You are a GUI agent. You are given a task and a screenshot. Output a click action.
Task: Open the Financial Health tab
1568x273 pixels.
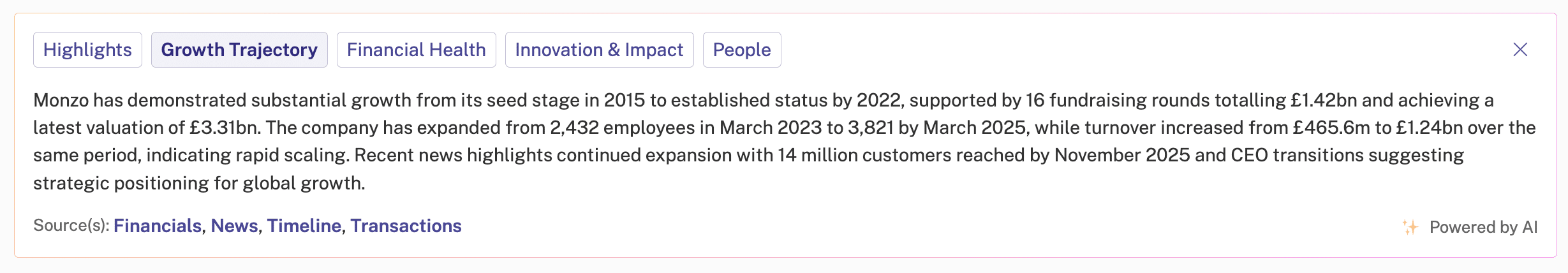pos(416,50)
